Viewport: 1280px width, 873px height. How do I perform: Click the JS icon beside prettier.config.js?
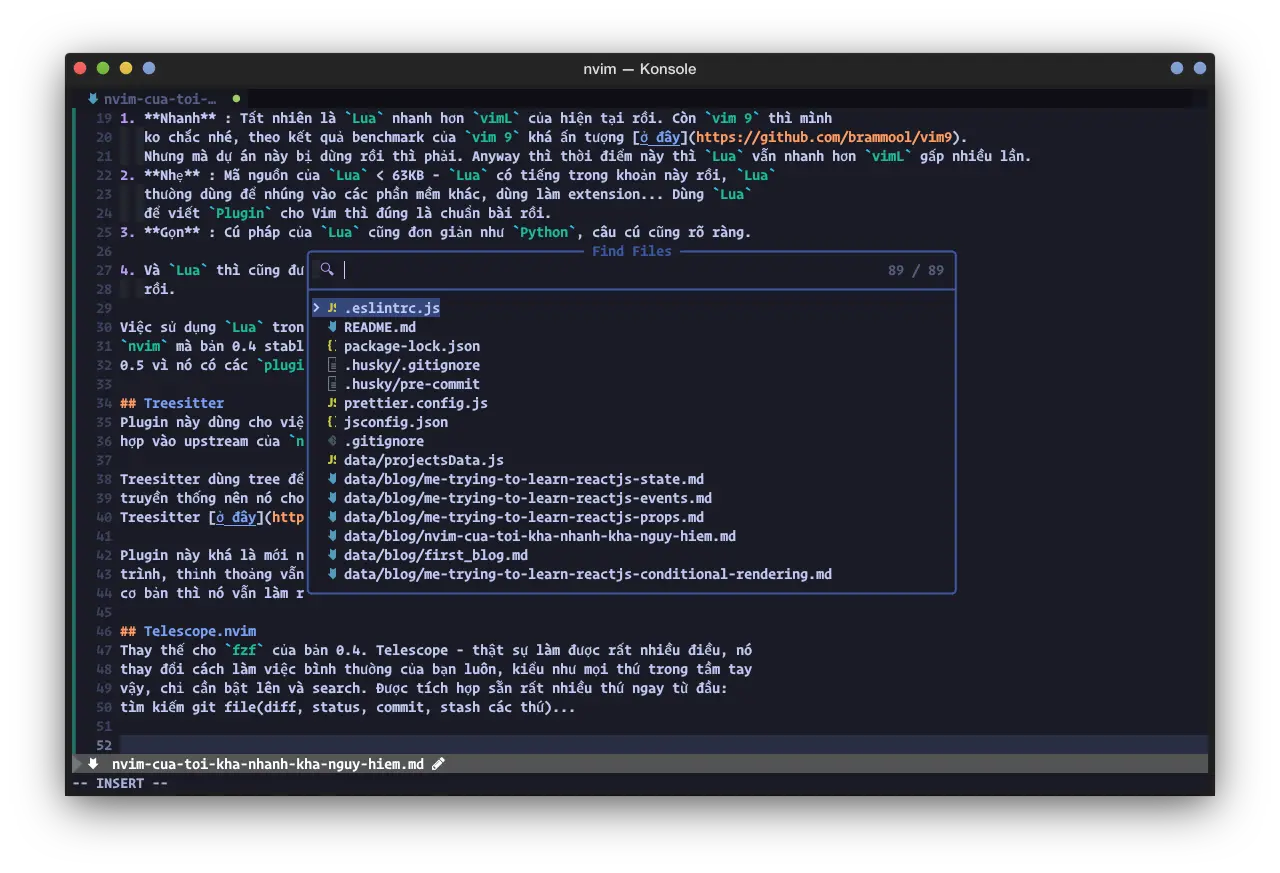pos(332,403)
